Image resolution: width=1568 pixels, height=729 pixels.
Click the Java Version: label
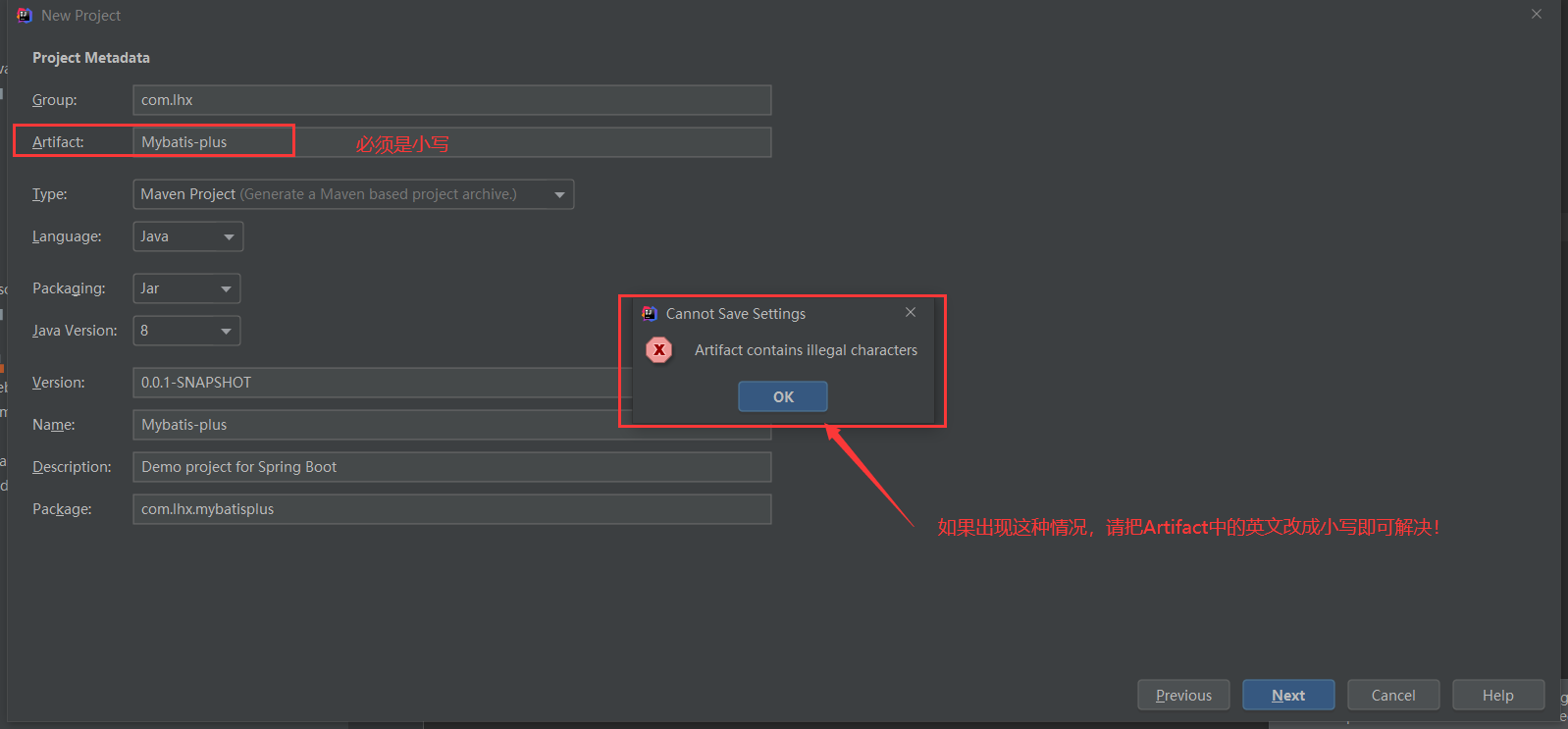(75, 331)
